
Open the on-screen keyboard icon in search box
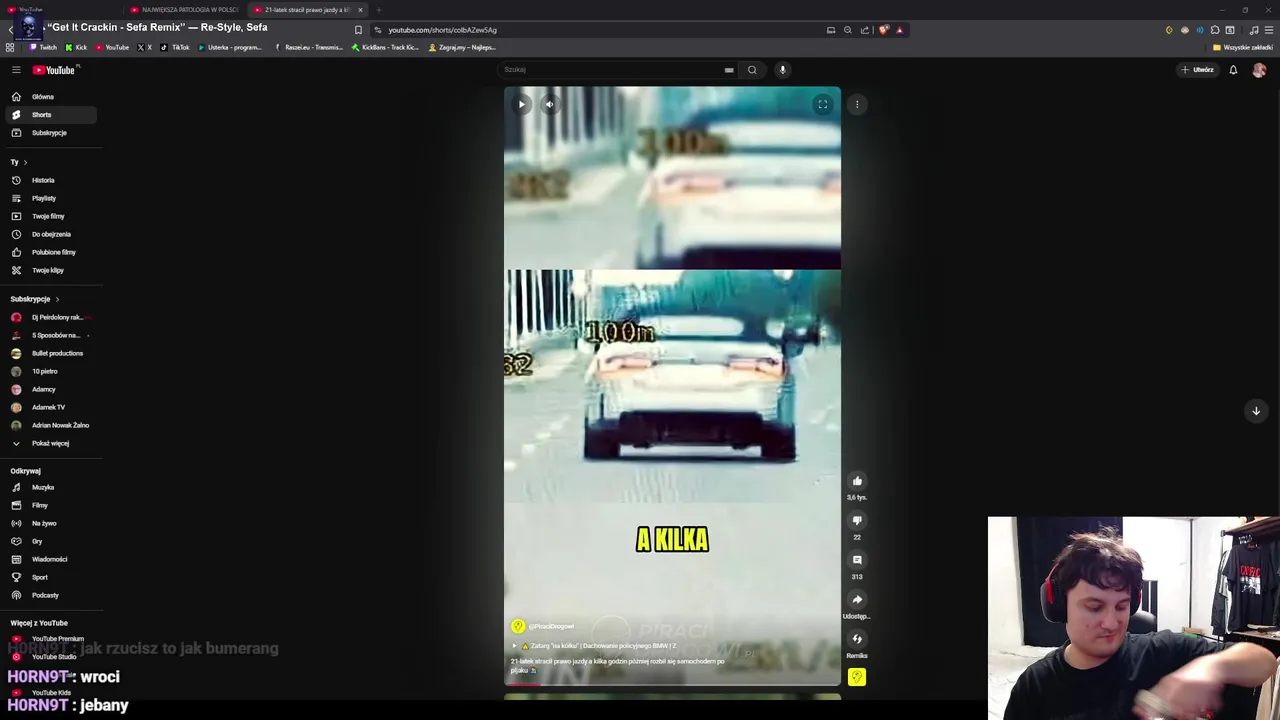click(x=729, y=70)
